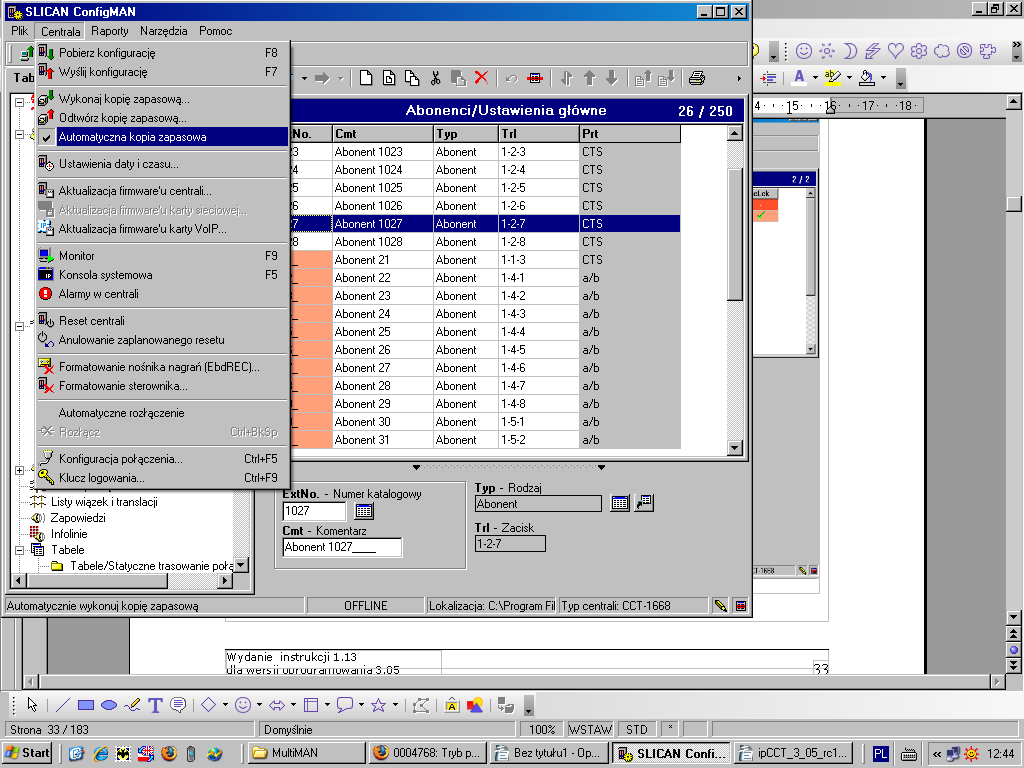Click the table picker icon beside ExtNo field
This screenshot has width=1024, height=768.
tap(364, 511)
